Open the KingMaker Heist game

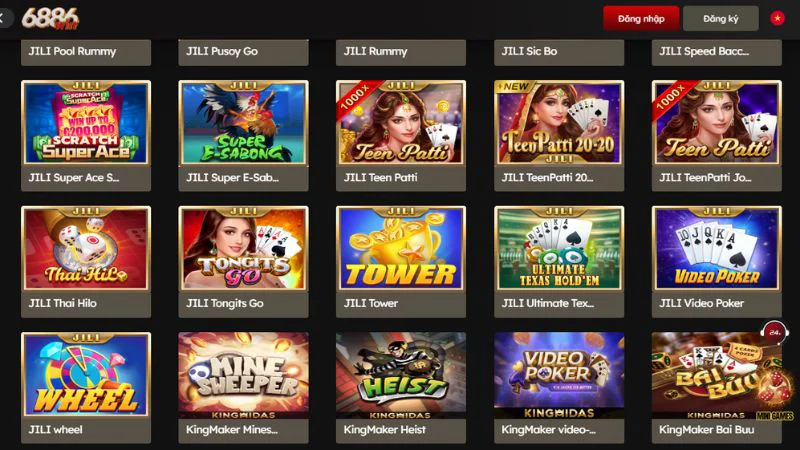(401, 375)
